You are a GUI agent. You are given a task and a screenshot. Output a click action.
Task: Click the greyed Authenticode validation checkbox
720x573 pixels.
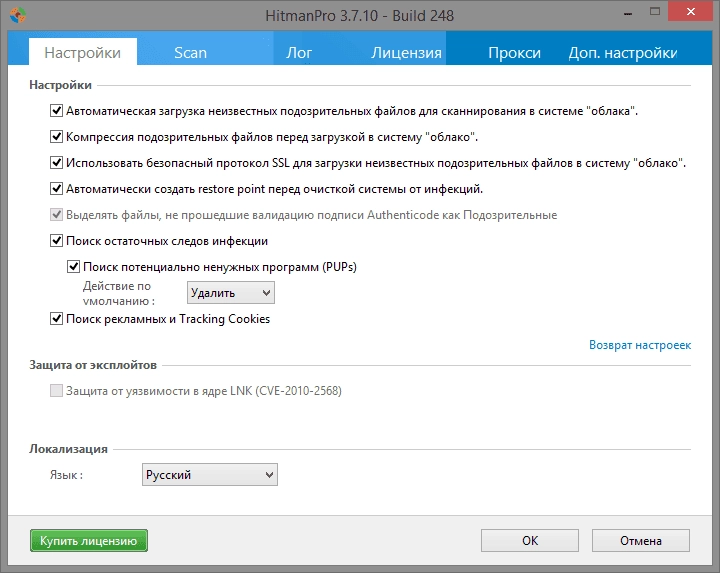click(x=56, y=215)
